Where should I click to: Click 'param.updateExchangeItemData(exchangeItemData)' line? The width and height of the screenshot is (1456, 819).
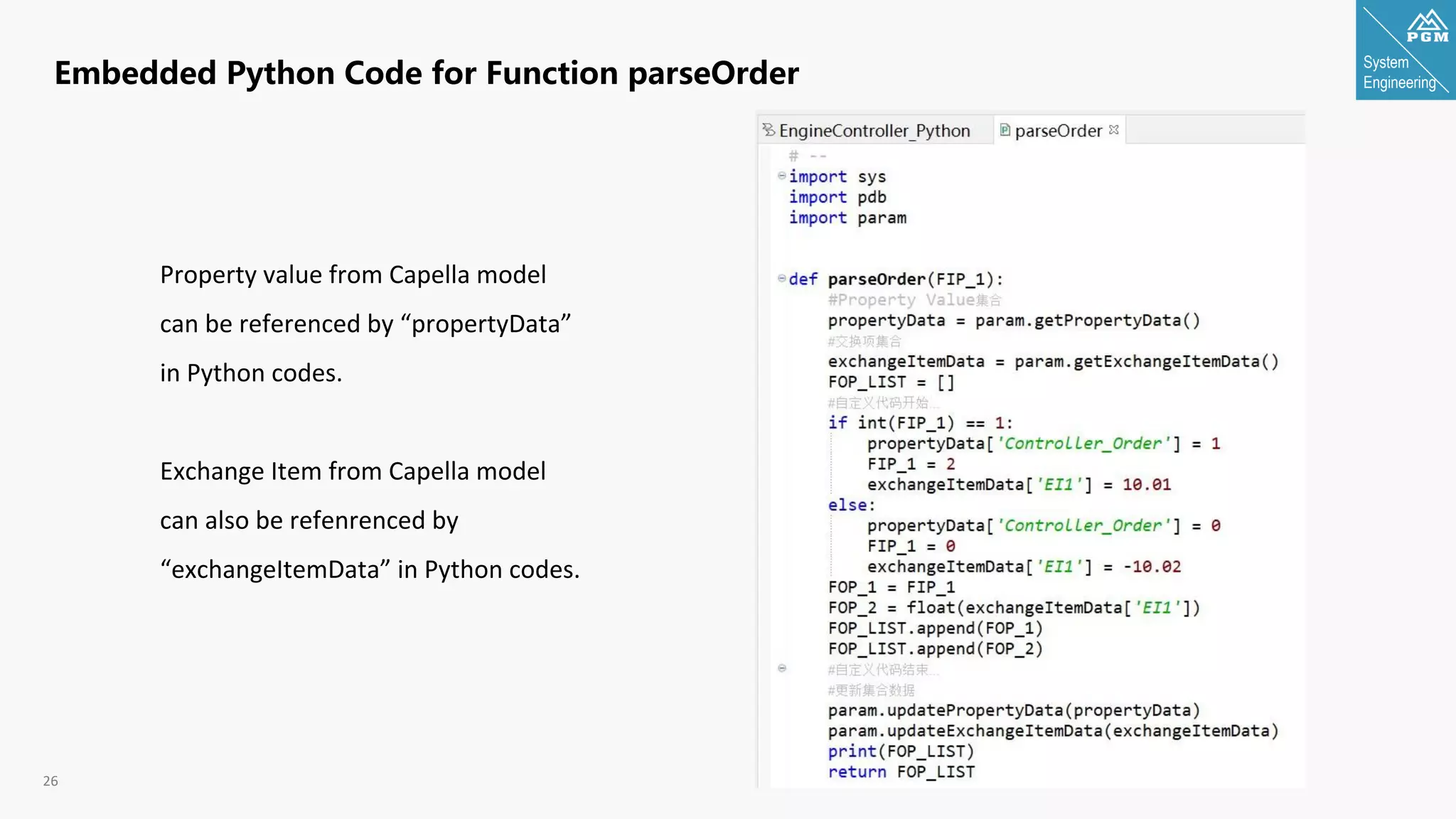pos(1054,731)
